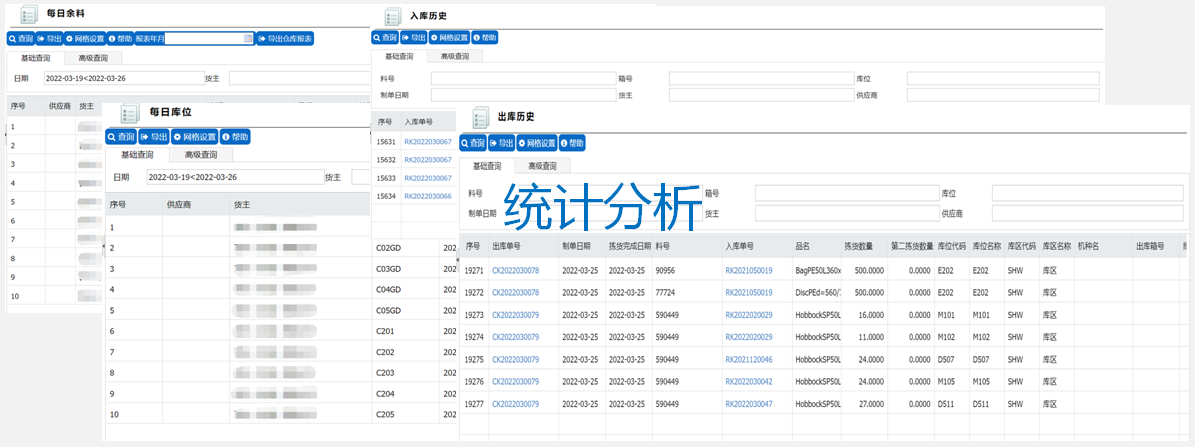1195x447 pixels.
Task: Open RK2022030067 link in row 15633
Action: coord(428,178)
